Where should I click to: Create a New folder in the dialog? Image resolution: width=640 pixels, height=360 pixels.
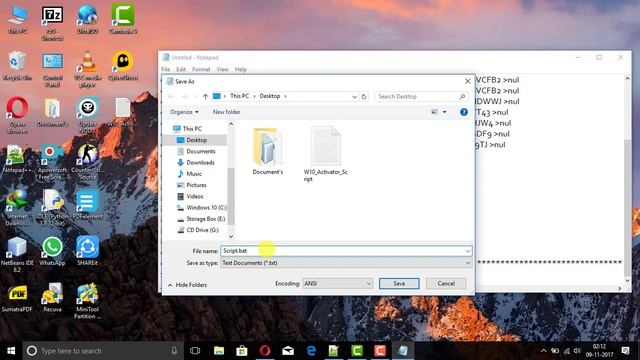coord(226,112)
